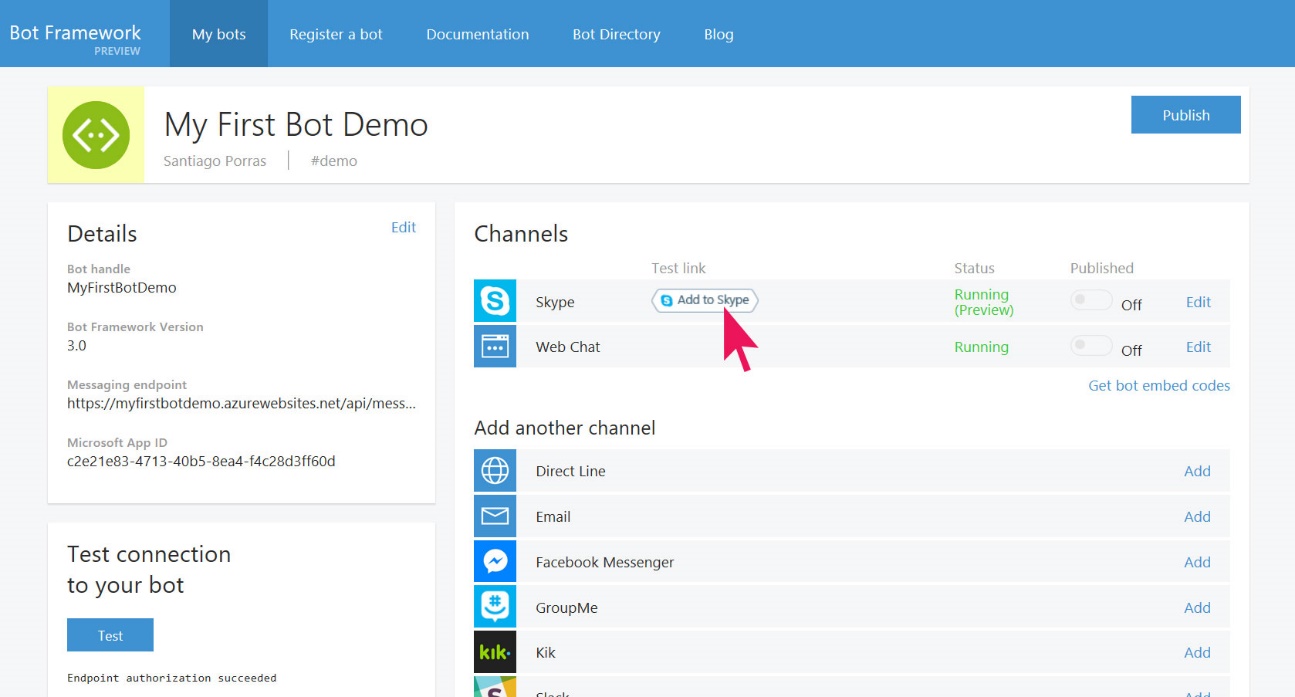Go to the Bot Directory page
Image resolution: width=1295 pixels, height=697 pixels.
pos(616,34)
